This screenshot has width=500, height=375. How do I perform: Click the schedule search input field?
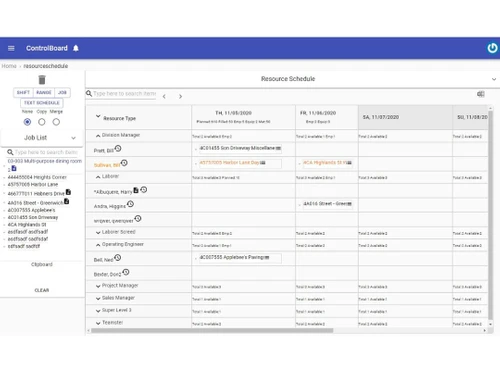point(124,94)
